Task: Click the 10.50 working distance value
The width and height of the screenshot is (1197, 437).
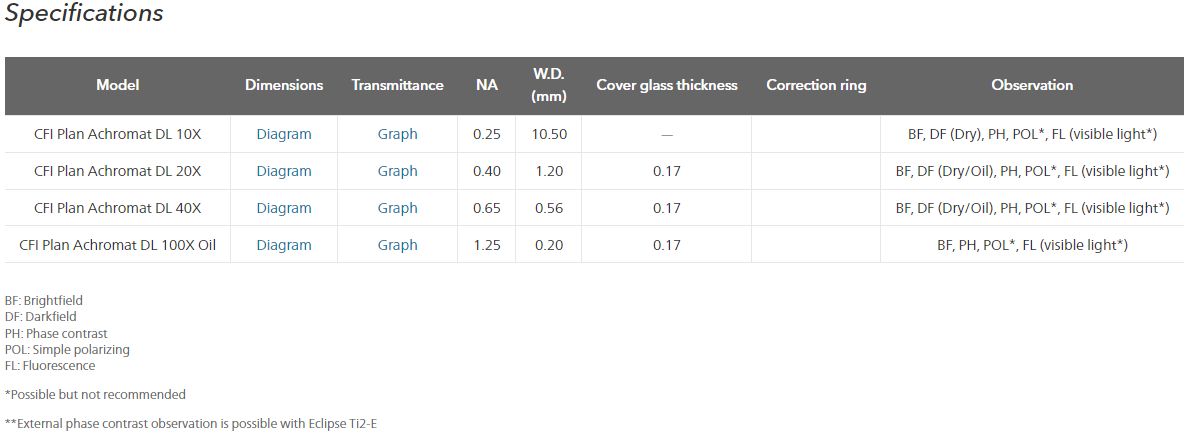Action: click(549, 134)
